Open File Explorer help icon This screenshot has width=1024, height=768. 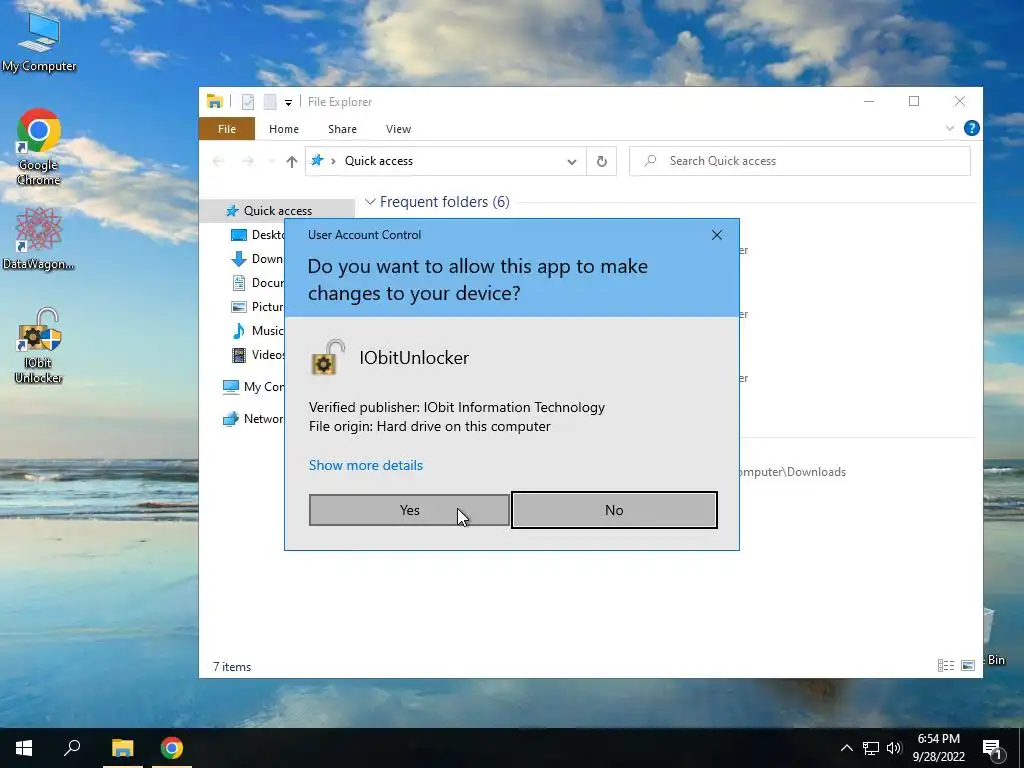coord(971,128)
